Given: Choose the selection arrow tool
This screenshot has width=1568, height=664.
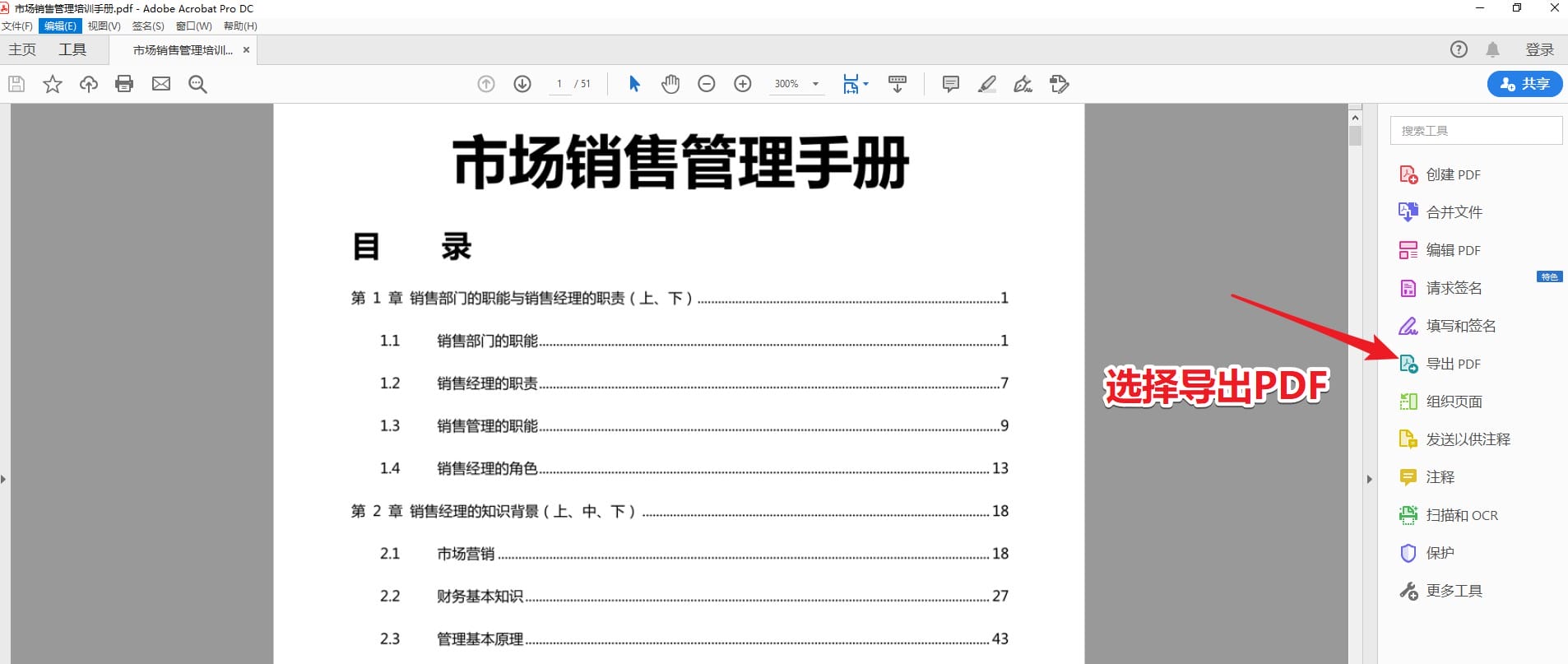Looking at the screenshot, I should 634,84.
